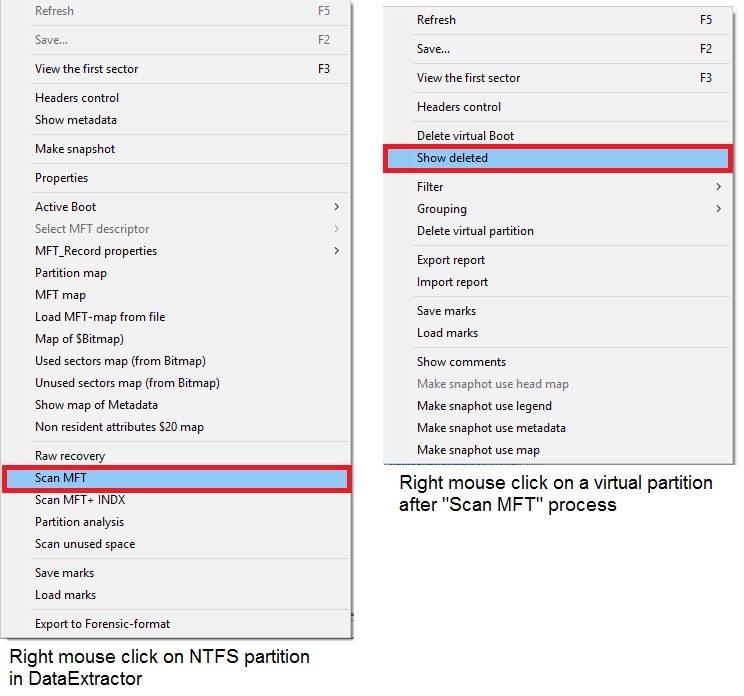
Task: Choose Delete virtual partition
Action: 475,231
